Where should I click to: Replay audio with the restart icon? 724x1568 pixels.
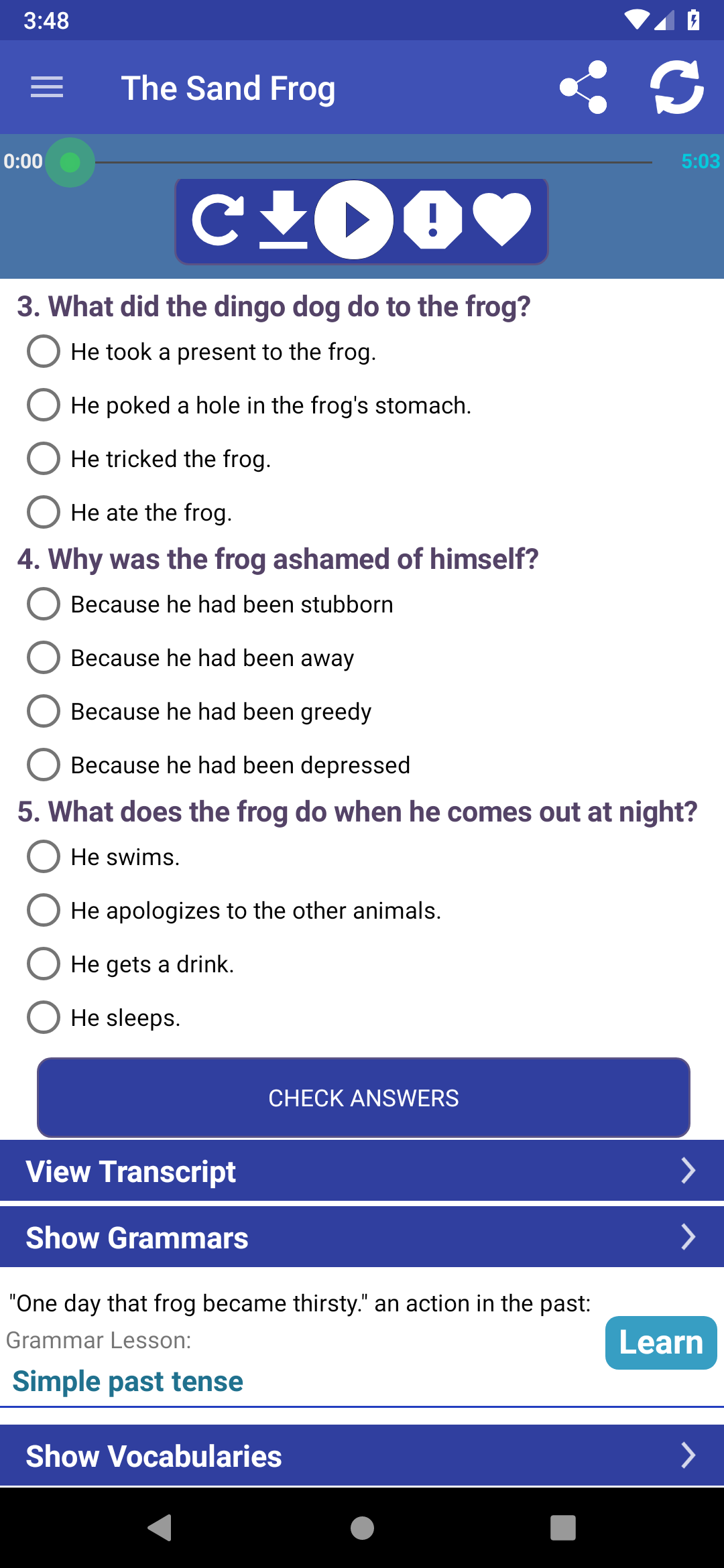pyautogui.click(x=219, y=220)
